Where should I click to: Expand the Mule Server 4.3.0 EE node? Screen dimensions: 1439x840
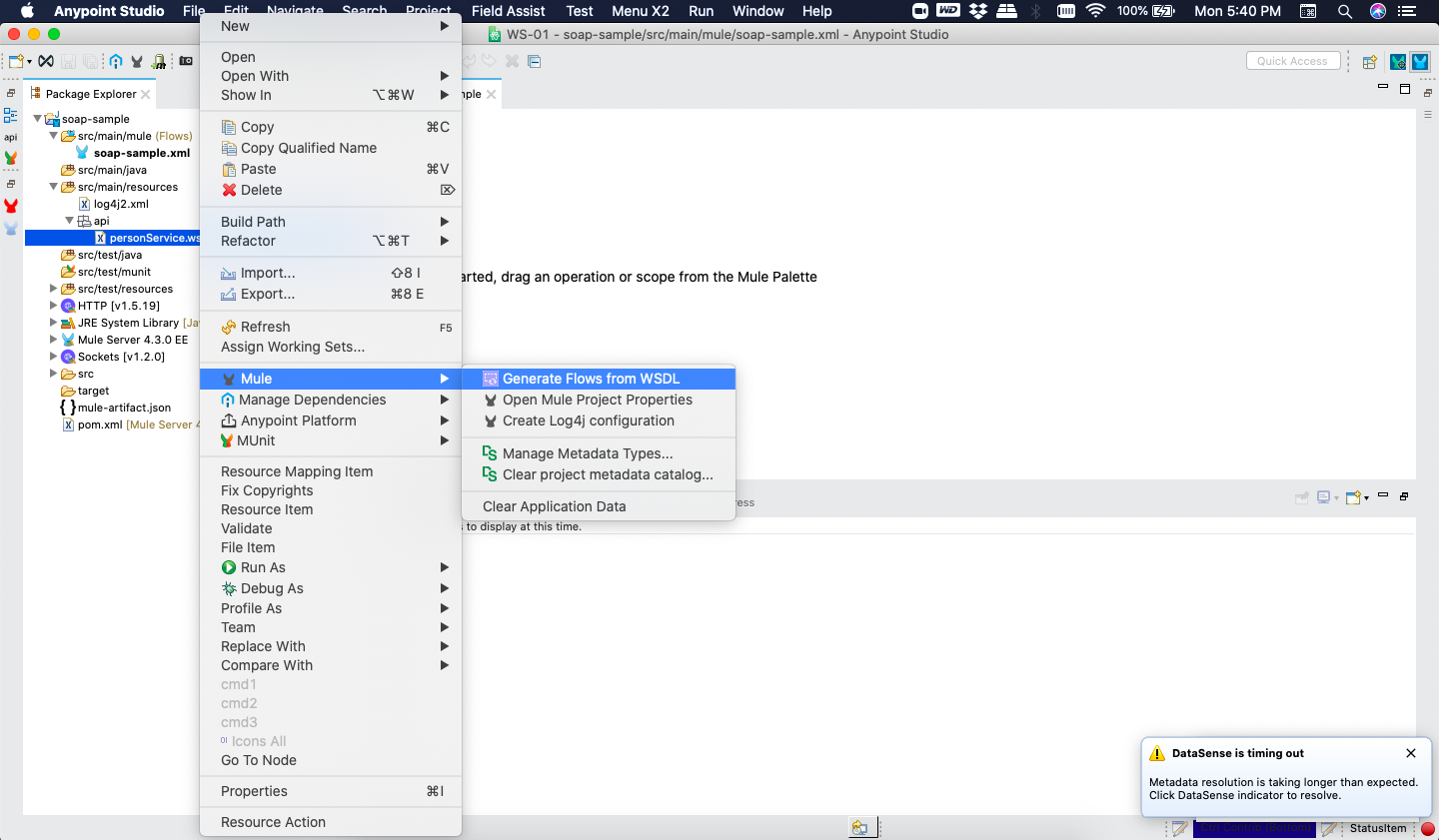tap(54, 340)
